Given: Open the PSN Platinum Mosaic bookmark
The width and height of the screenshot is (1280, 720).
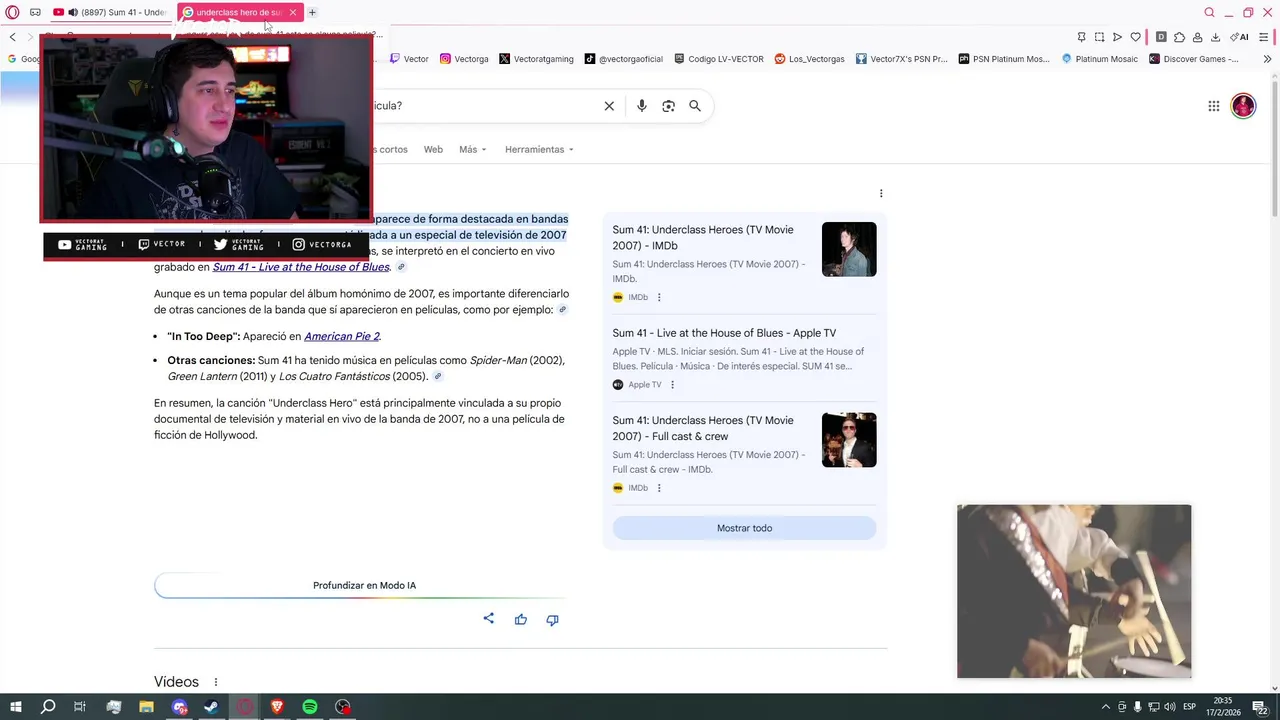Looking at the screenshot, I should (1004, 59).
